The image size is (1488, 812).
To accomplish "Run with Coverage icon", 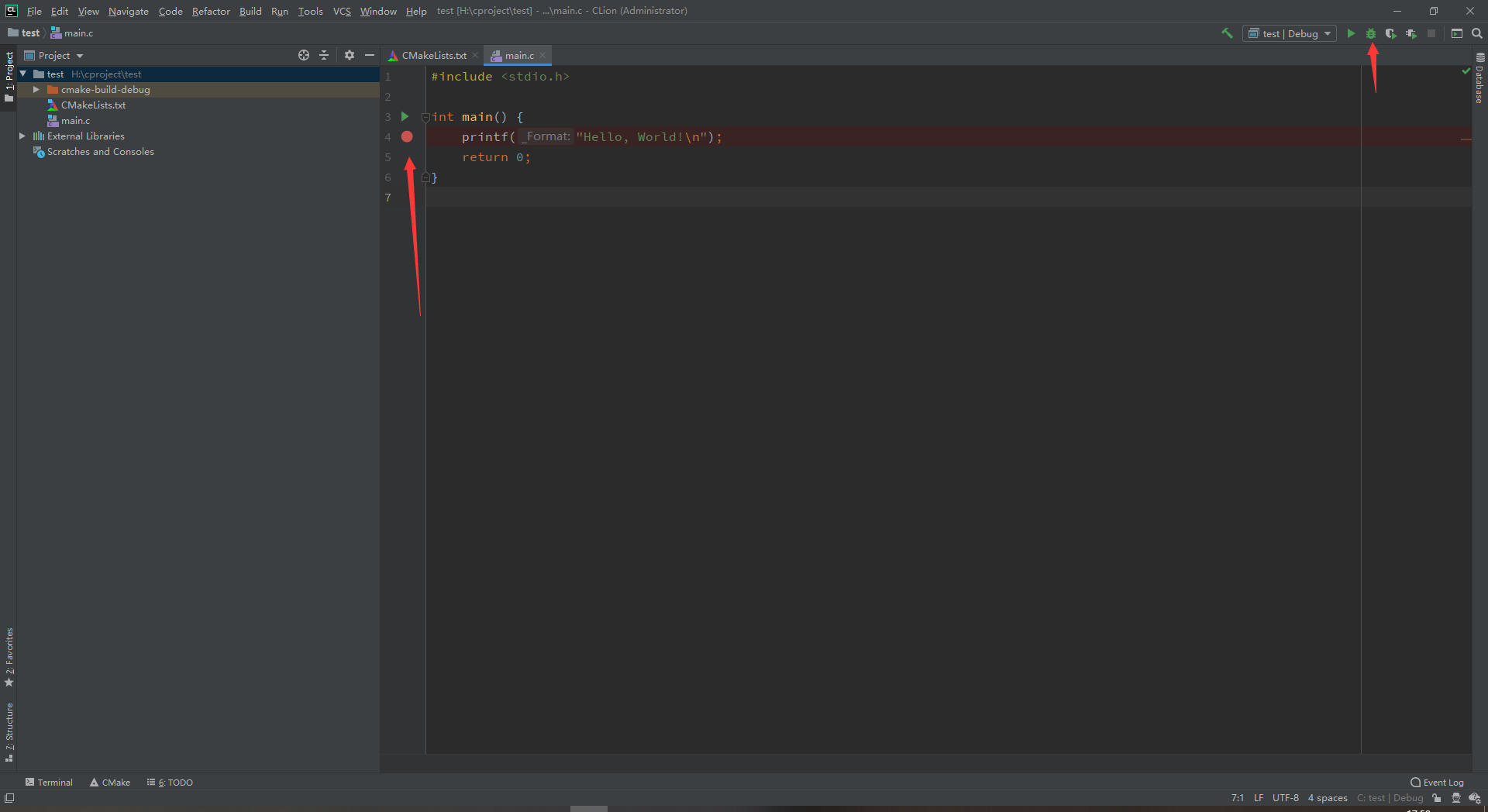I will 1391,33.
